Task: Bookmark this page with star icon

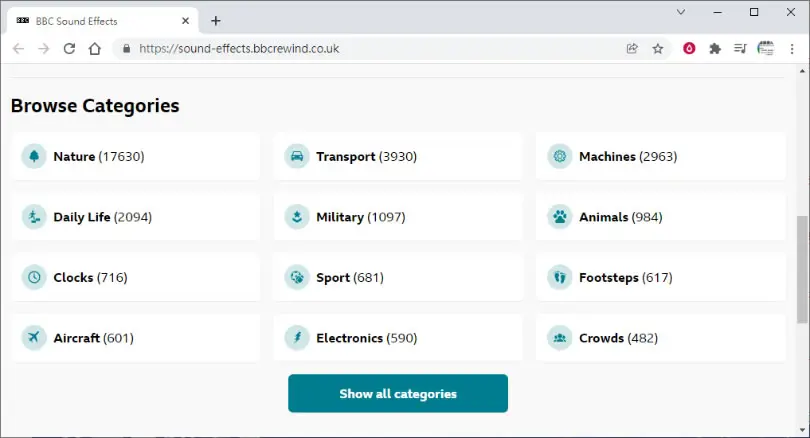Action: [658, 49]
